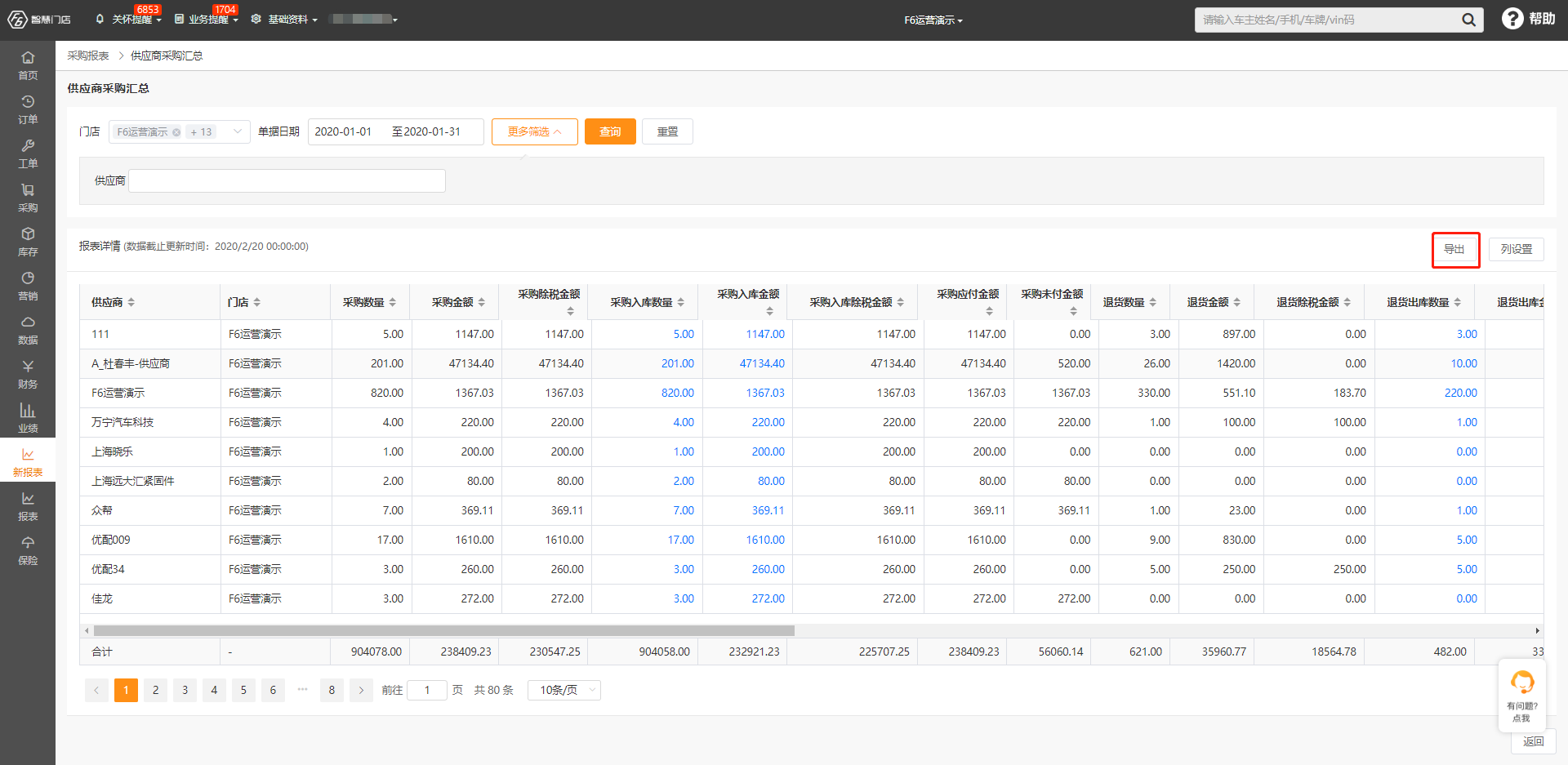
Task: Sort by 采购入库数量 column
Action: (x=681, y=302)
